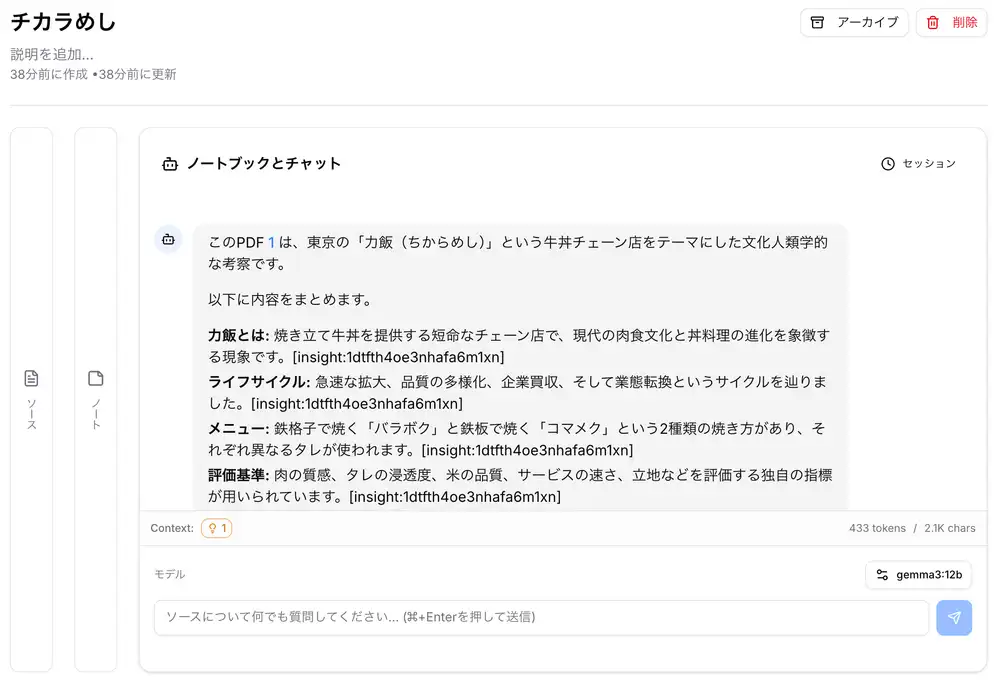This screenshot has width=1000, height=685.
Task: Click 削除 to delete the notebook
Action: [951, 22]
